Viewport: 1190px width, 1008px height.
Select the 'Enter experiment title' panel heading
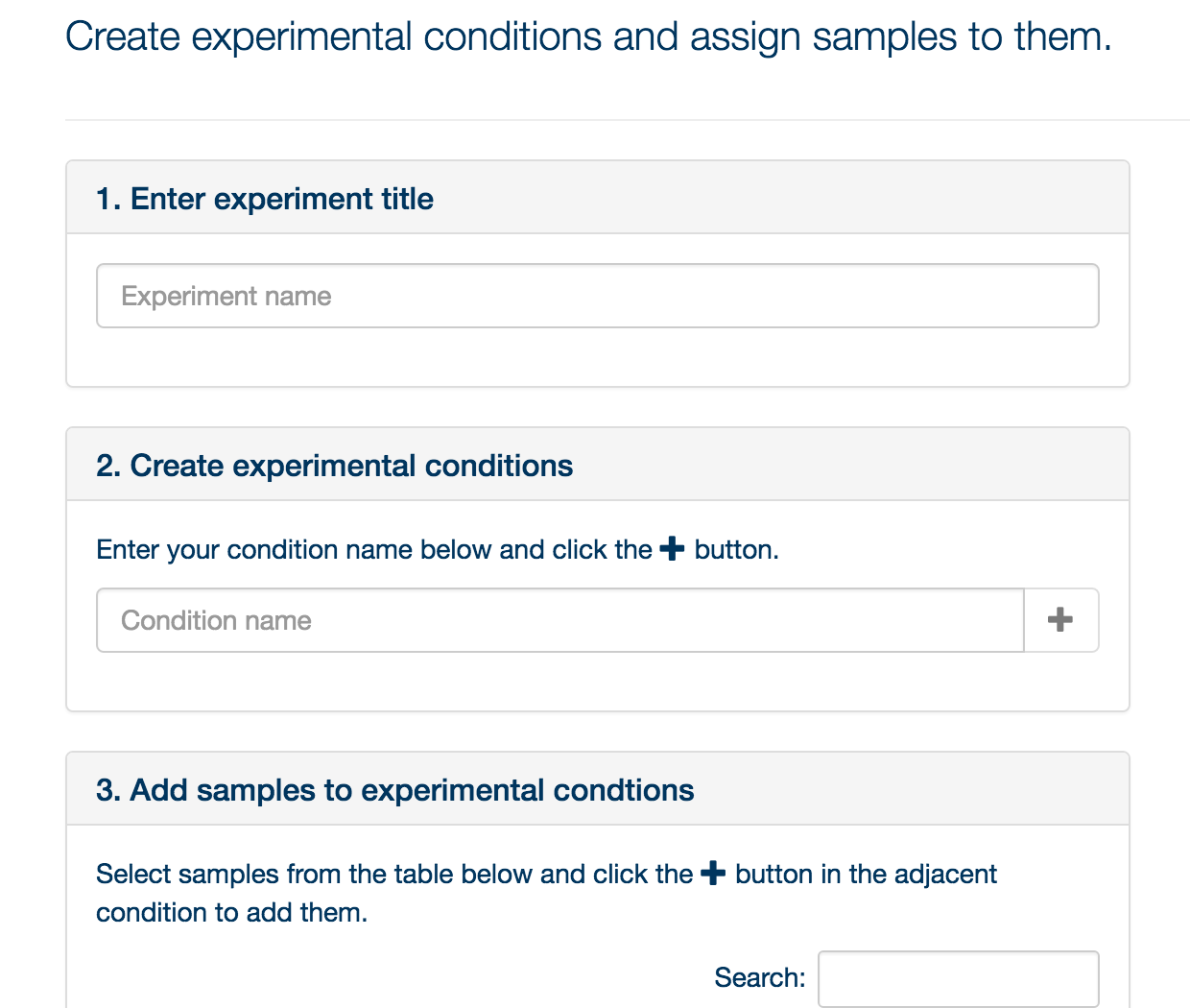[x=265, y=199]
